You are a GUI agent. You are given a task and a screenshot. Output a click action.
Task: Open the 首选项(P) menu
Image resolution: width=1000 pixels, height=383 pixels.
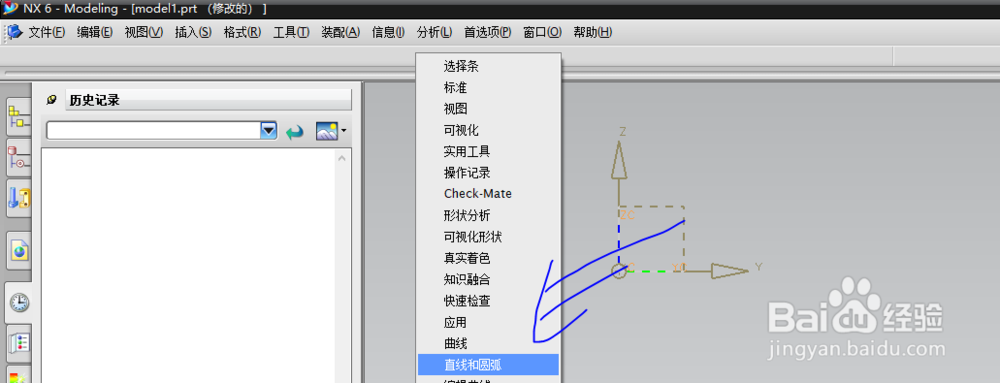coord(488,32)
